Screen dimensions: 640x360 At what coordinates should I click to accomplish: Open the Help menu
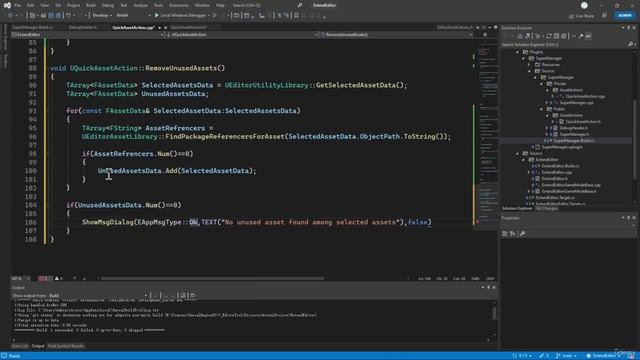click(x=220, y=5)
